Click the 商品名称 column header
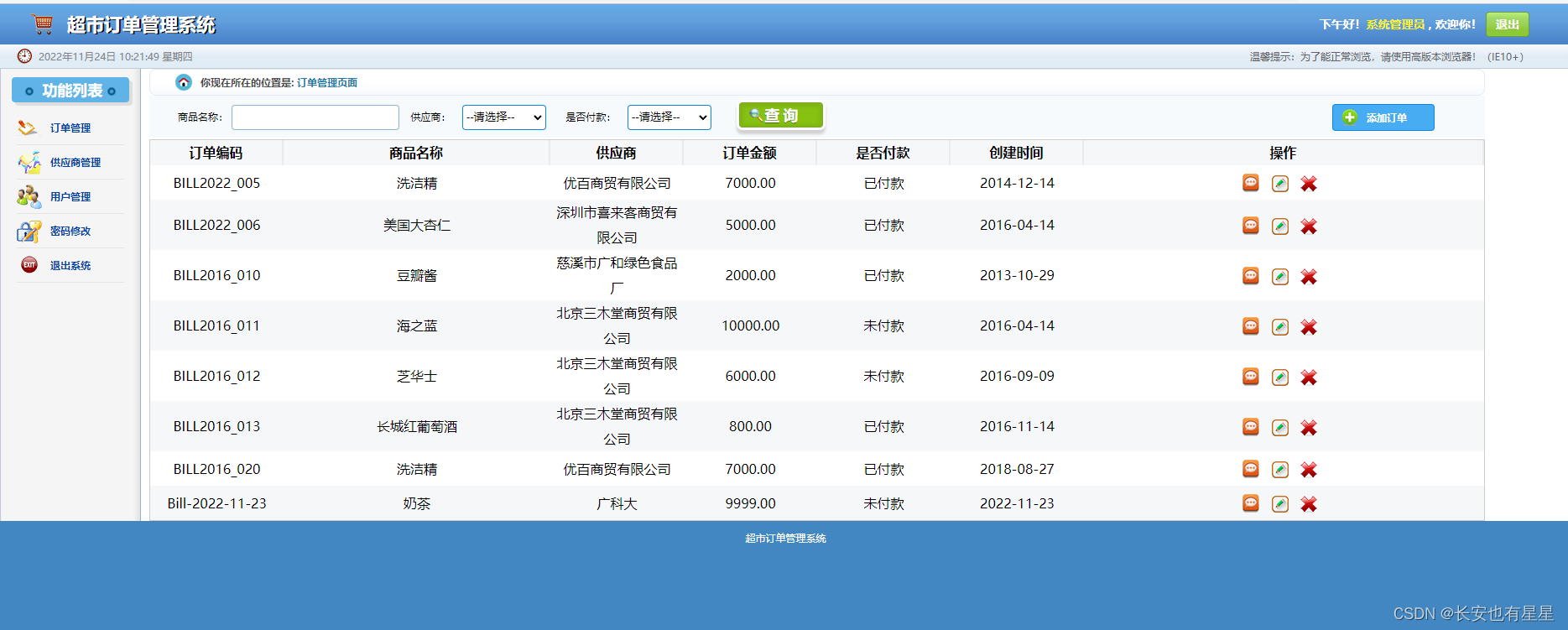 416,153
